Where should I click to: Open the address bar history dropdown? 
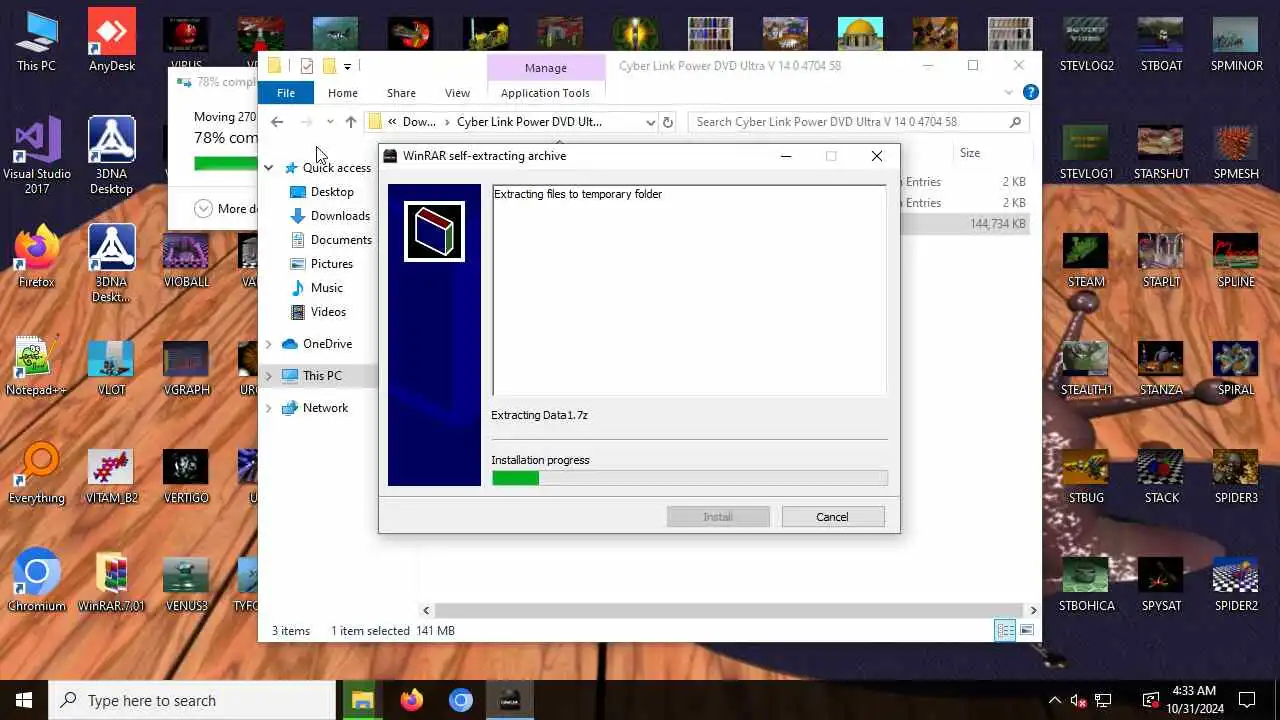[650, 122]
